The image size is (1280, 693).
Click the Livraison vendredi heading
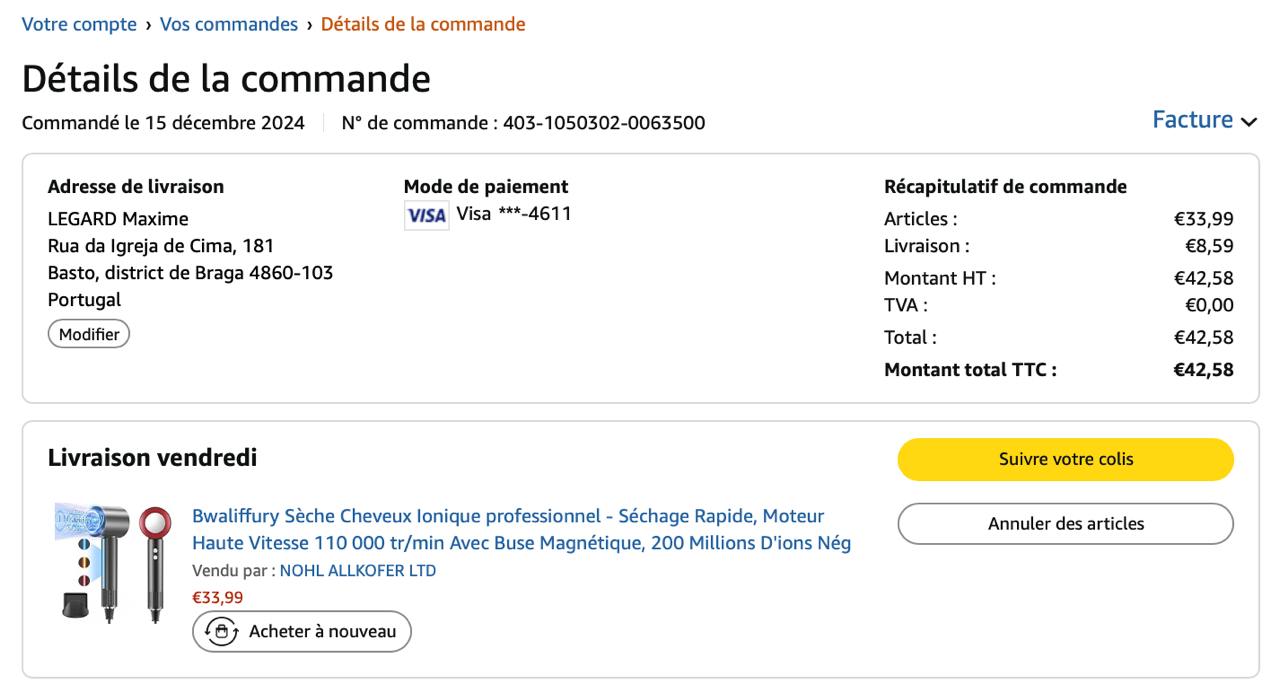152,458
